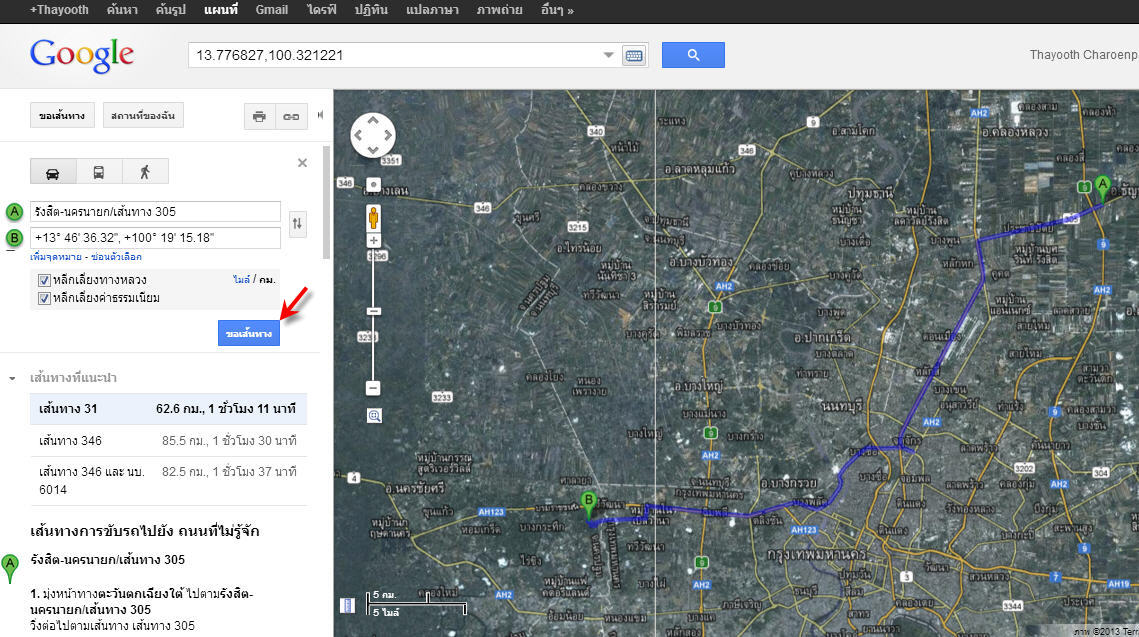Open ภาพถ่าย in top bar
The height and width of the screenshot is (637, 1139).
(500, 10)
